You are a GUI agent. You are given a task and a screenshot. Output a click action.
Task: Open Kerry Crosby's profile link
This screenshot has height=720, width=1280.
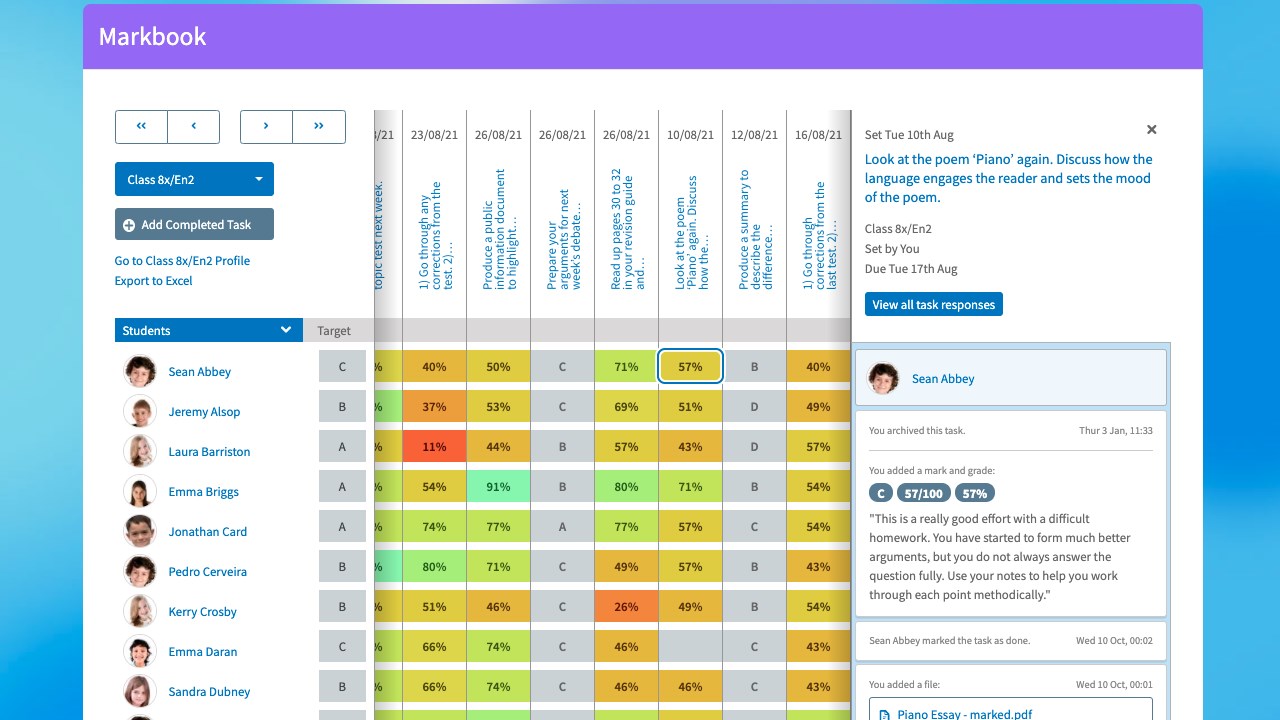[202, 612]
